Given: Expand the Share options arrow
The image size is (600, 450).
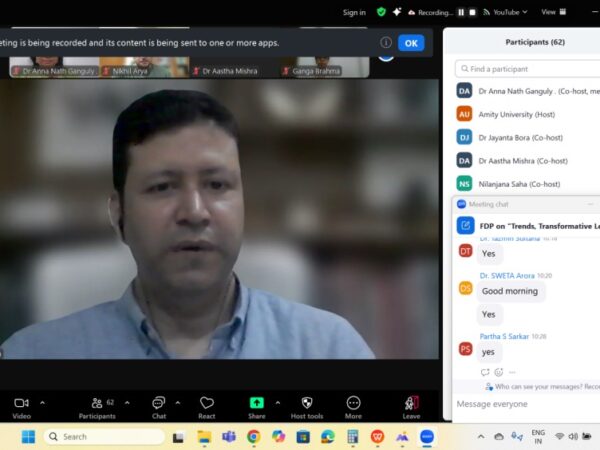Looking at the screenshot, I should tap(278, 403).
